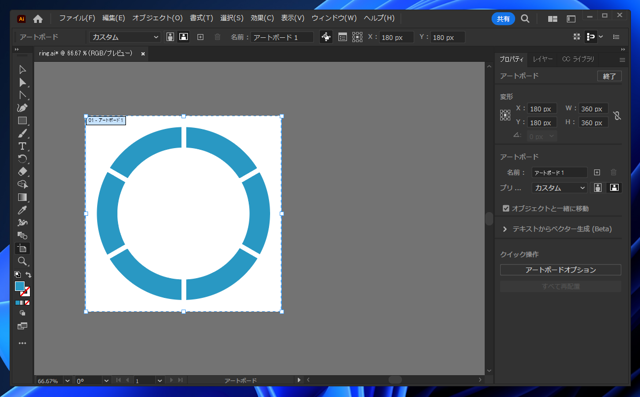Open the drawing mode icon
The height and width of the screenshot is (397, 640).
[22, 313]
